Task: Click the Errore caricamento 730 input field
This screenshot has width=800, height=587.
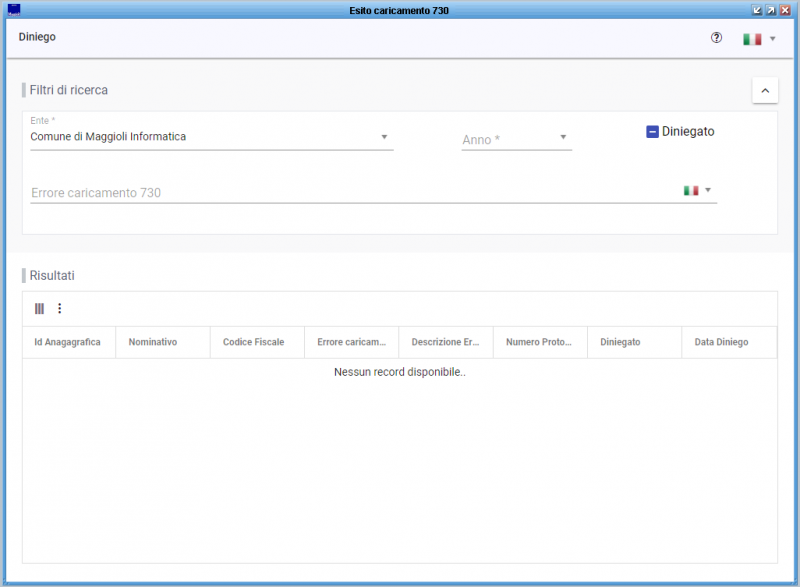Action: pos(350,192)
